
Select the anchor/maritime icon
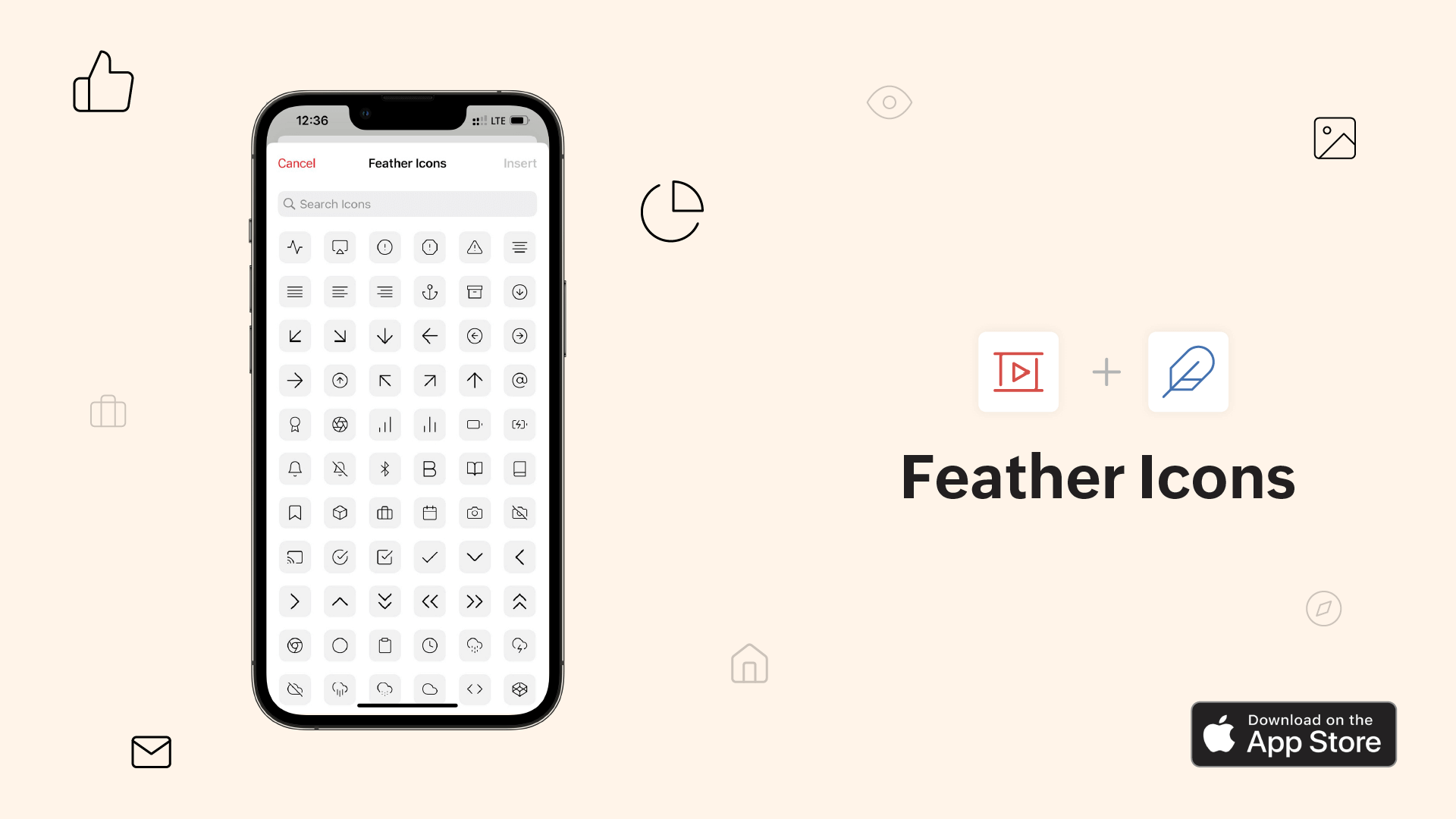429,291
